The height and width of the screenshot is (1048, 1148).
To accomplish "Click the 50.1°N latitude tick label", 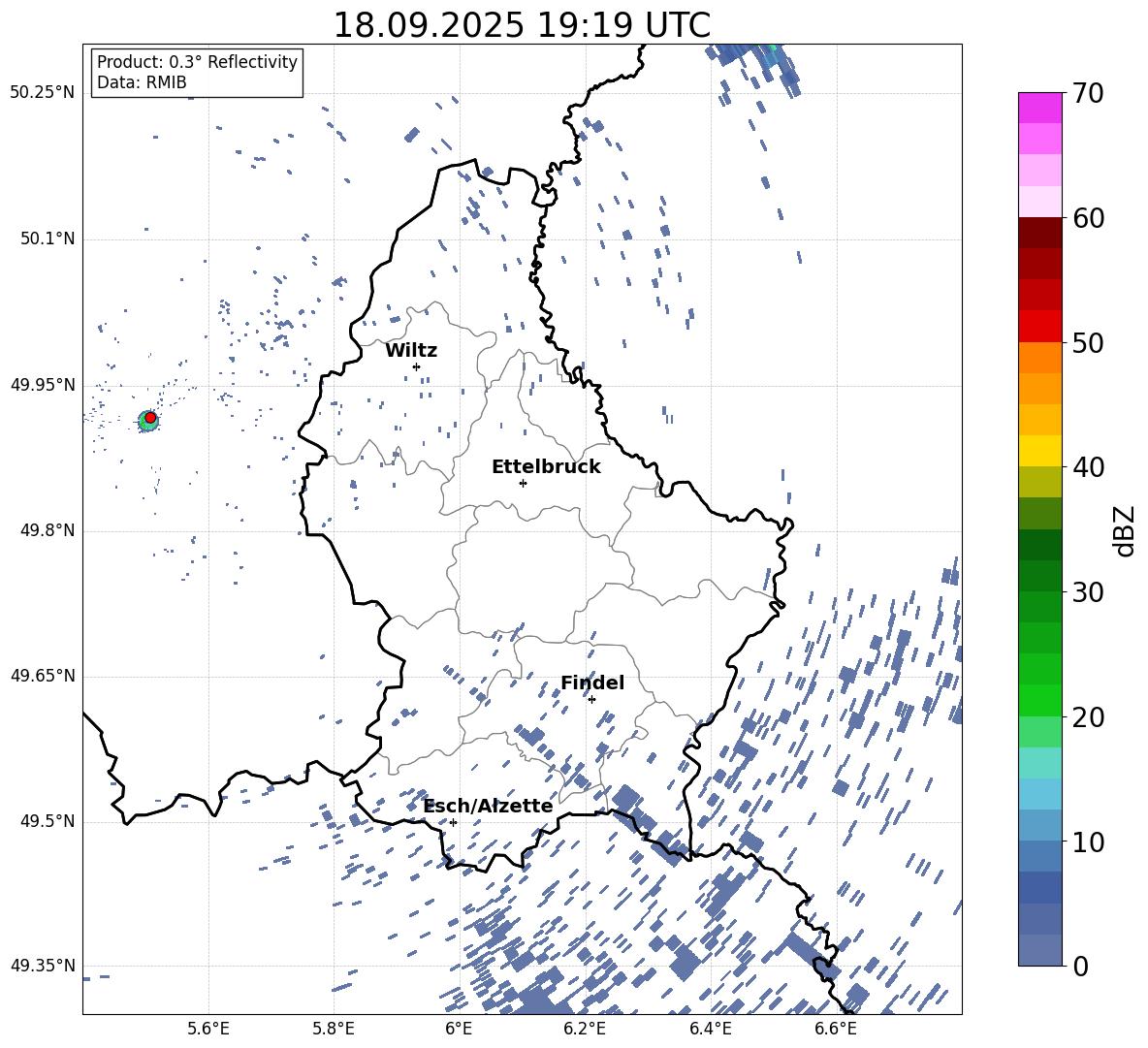I will (x=48, y=238).
